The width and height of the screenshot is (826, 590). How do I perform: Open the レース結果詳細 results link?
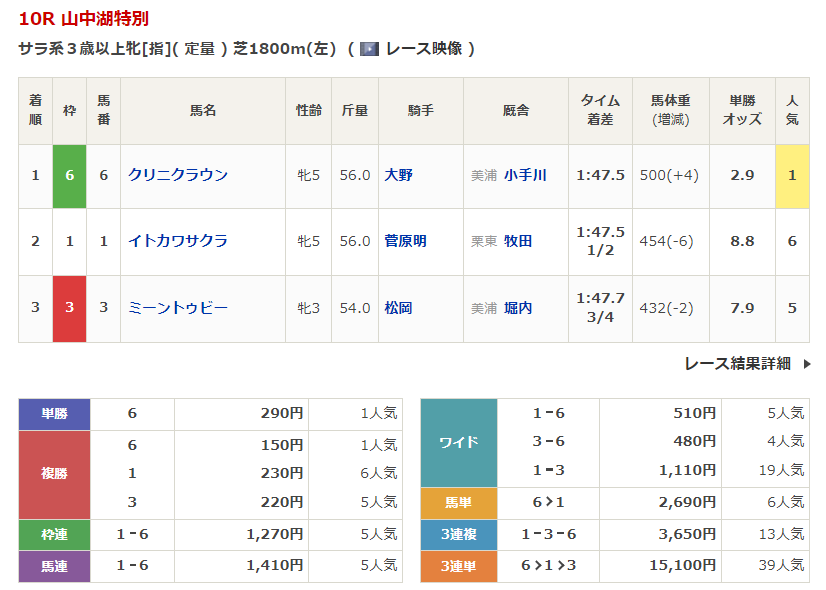click(x=737, y=364)
